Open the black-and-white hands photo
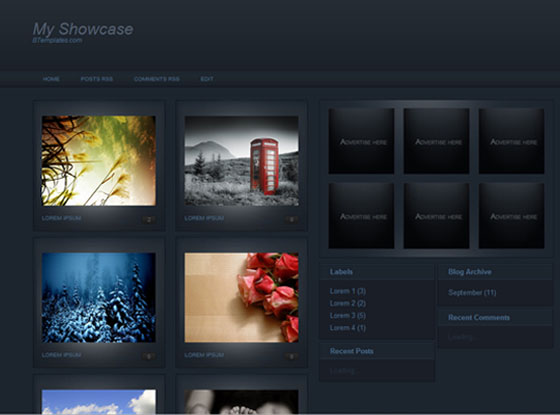The height and width of the screenshot is (415, 560). 241,402
